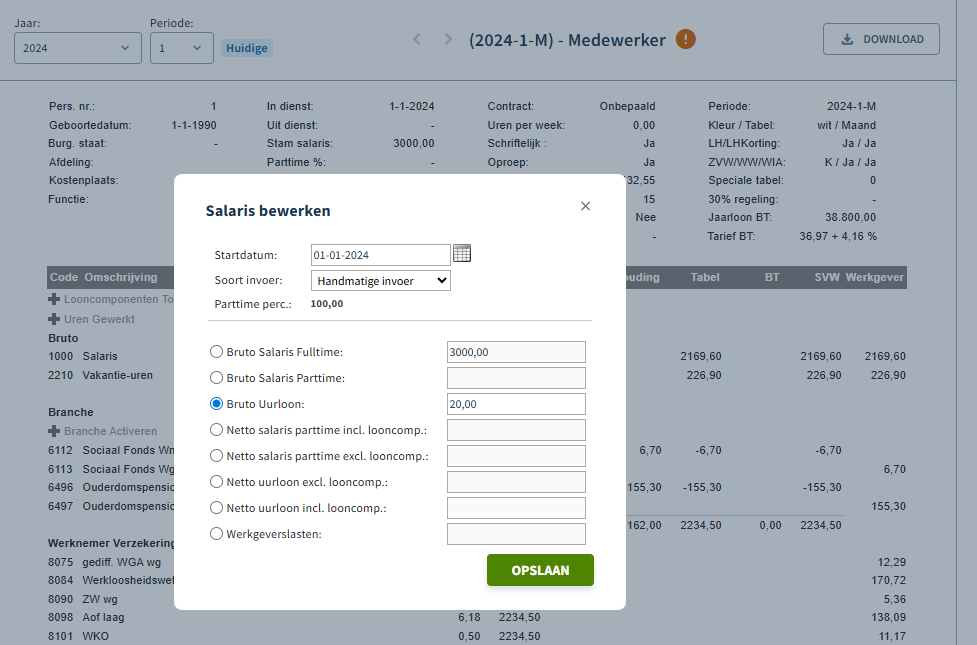Select Netto uurloon incl. looncomp. option
The width and height of the screenshot is (977, 645).
pos(216,508)
